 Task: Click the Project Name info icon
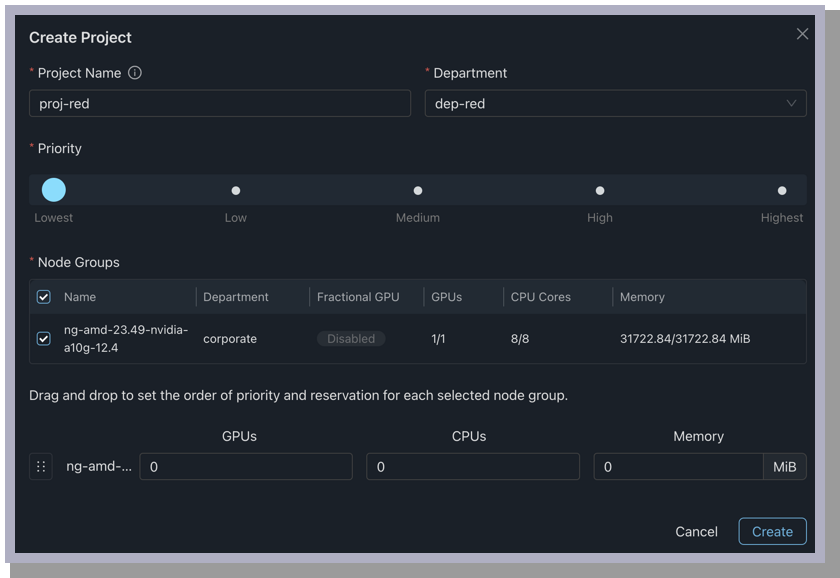[x=135, y=73]
